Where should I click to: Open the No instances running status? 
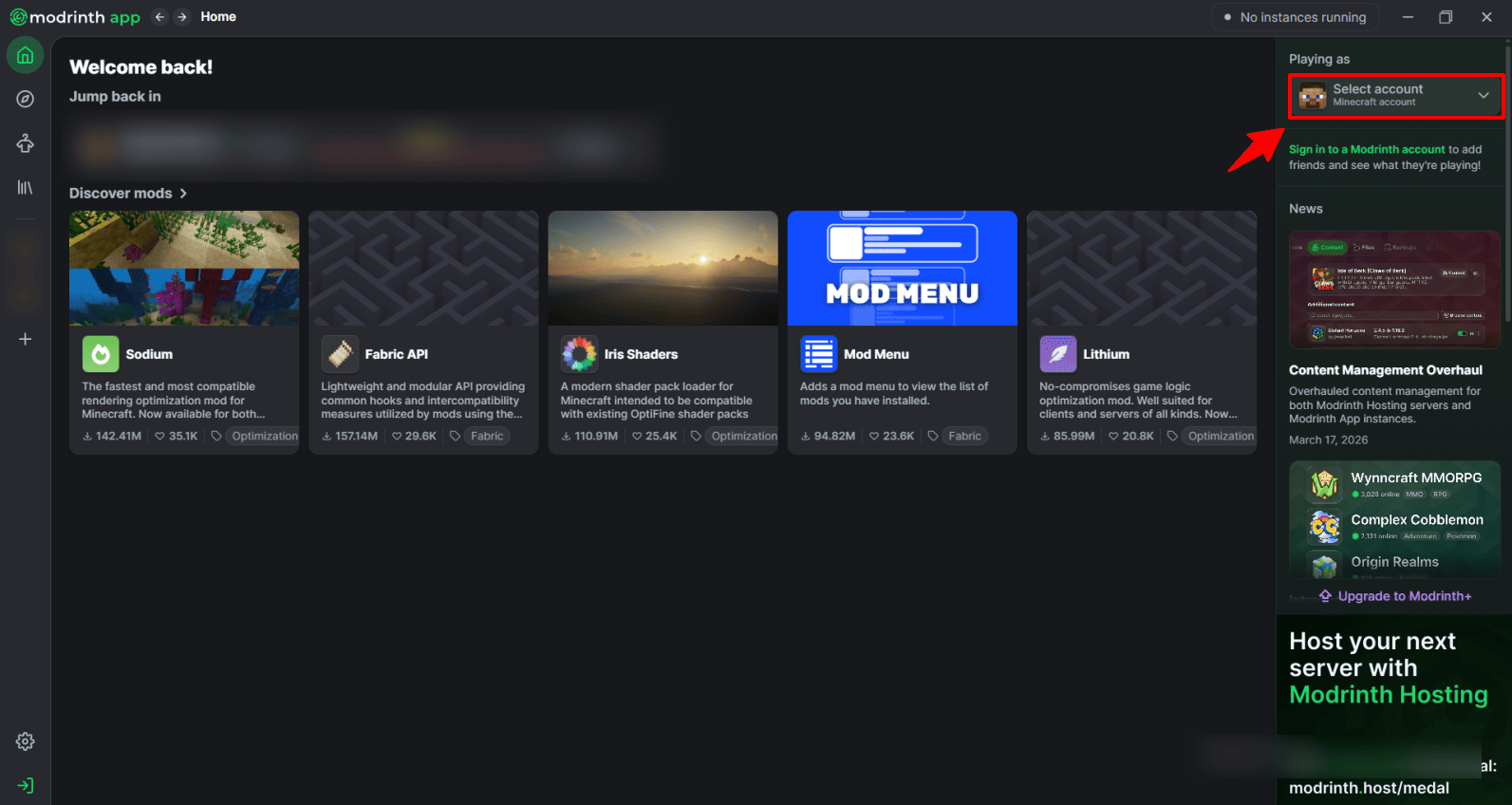point(1295,17)
